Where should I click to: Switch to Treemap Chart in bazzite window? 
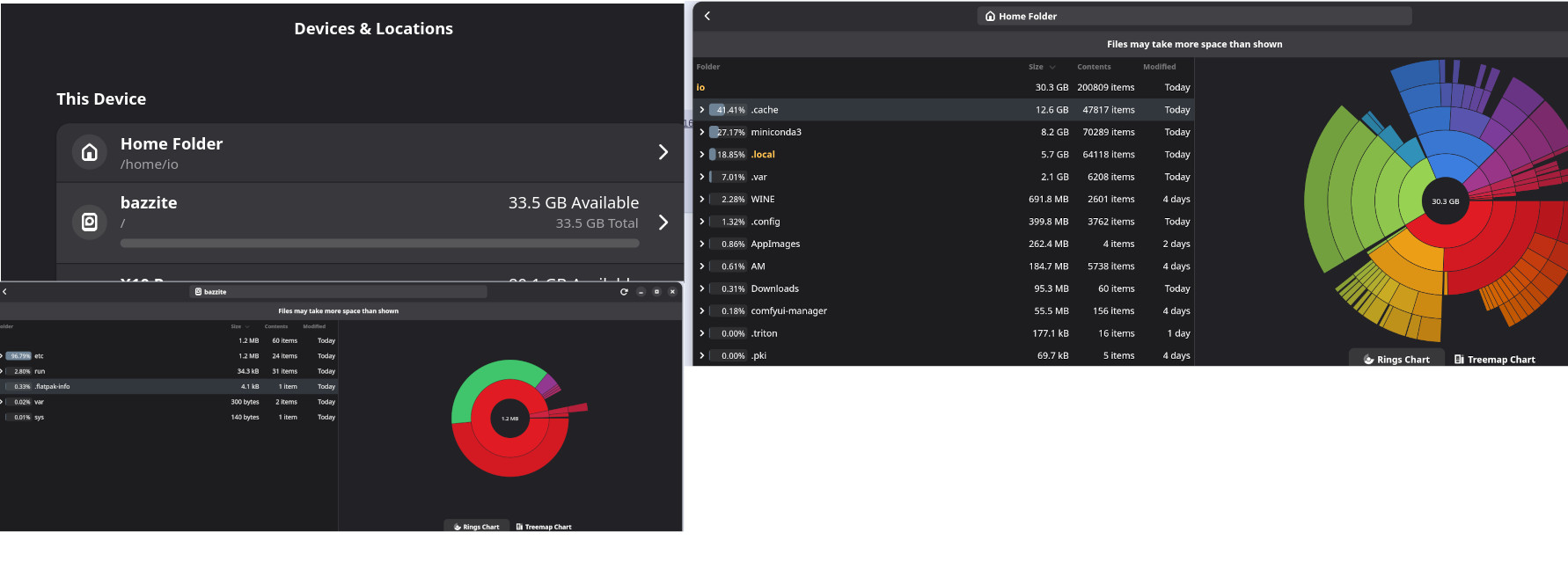tap(543, 527)
